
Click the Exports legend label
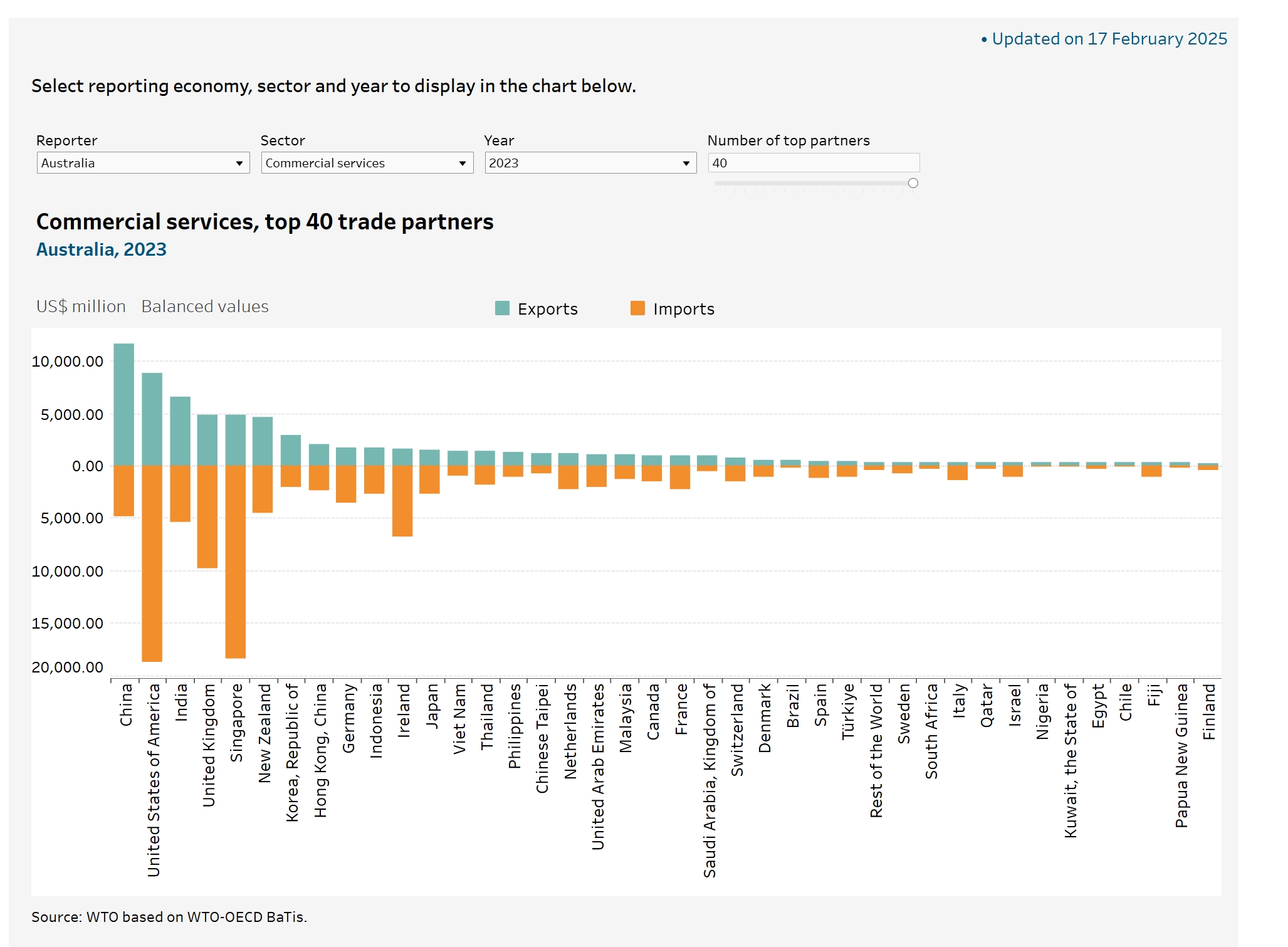click(547, 309)
